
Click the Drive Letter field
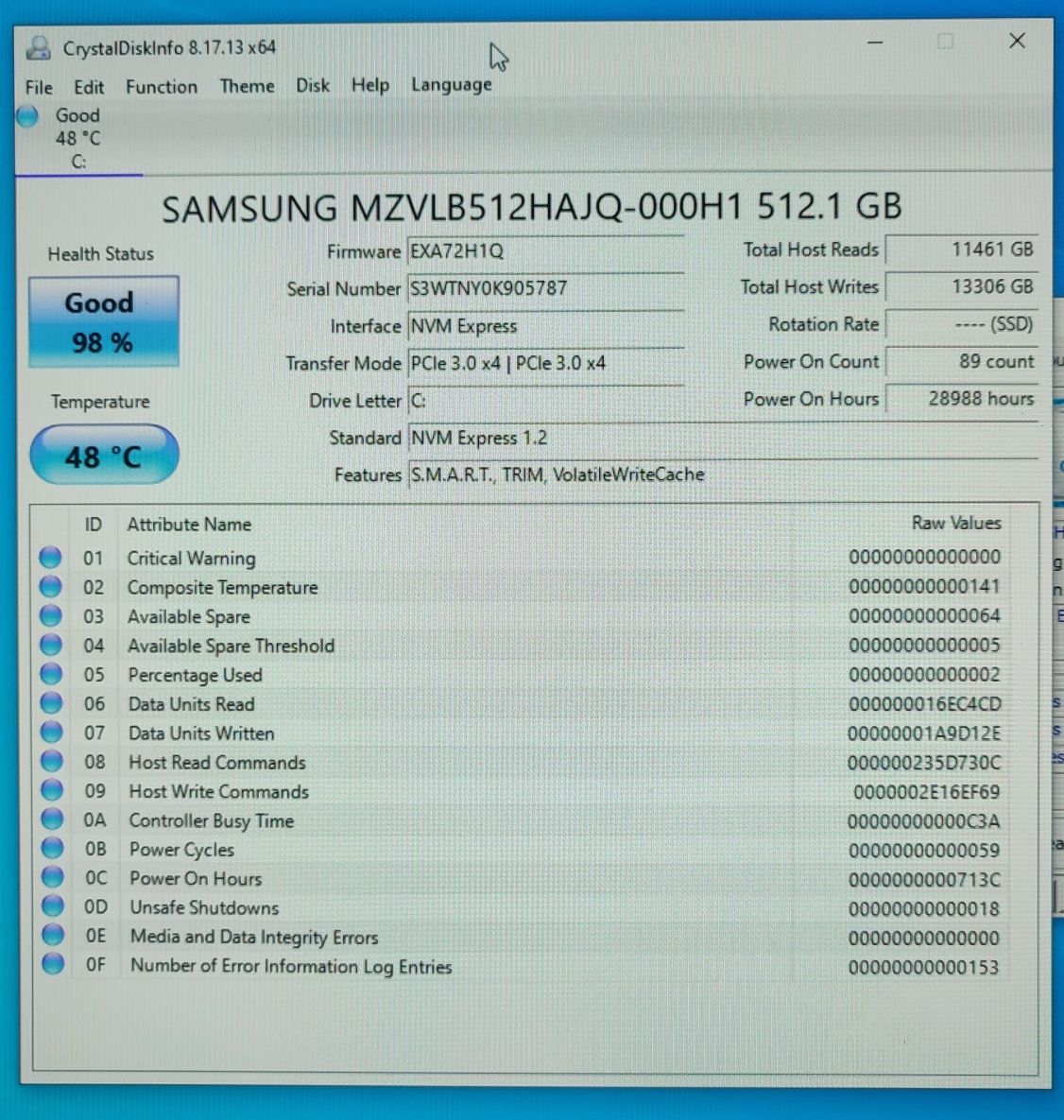545,401
